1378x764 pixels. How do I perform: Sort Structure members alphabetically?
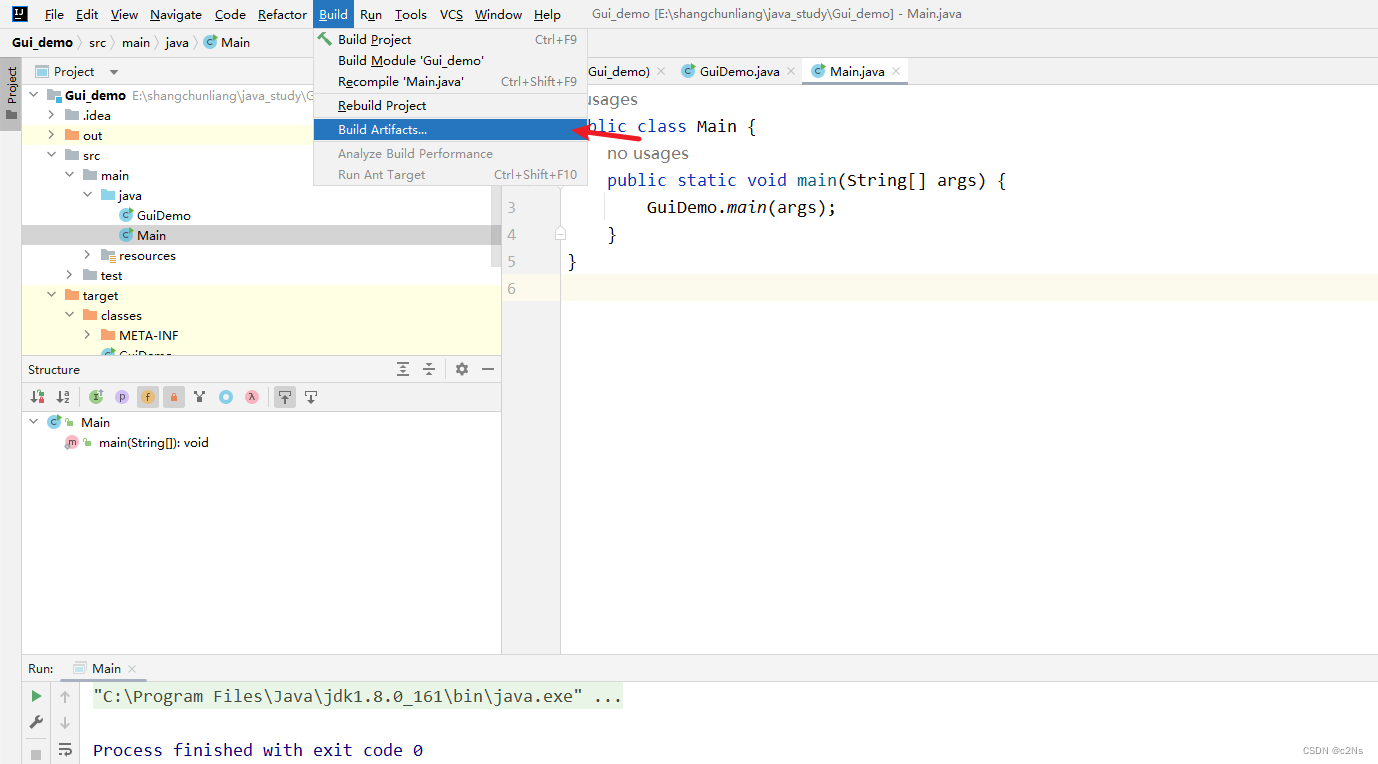64,397
